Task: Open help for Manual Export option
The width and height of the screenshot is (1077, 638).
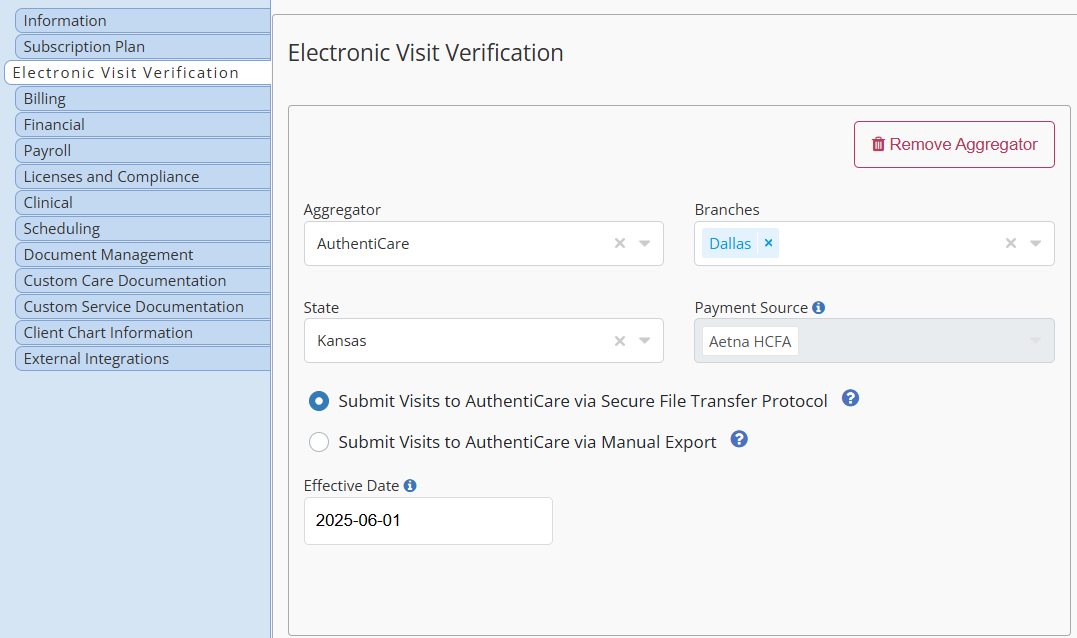Action: pyautogui.click(x=739, y=440)
